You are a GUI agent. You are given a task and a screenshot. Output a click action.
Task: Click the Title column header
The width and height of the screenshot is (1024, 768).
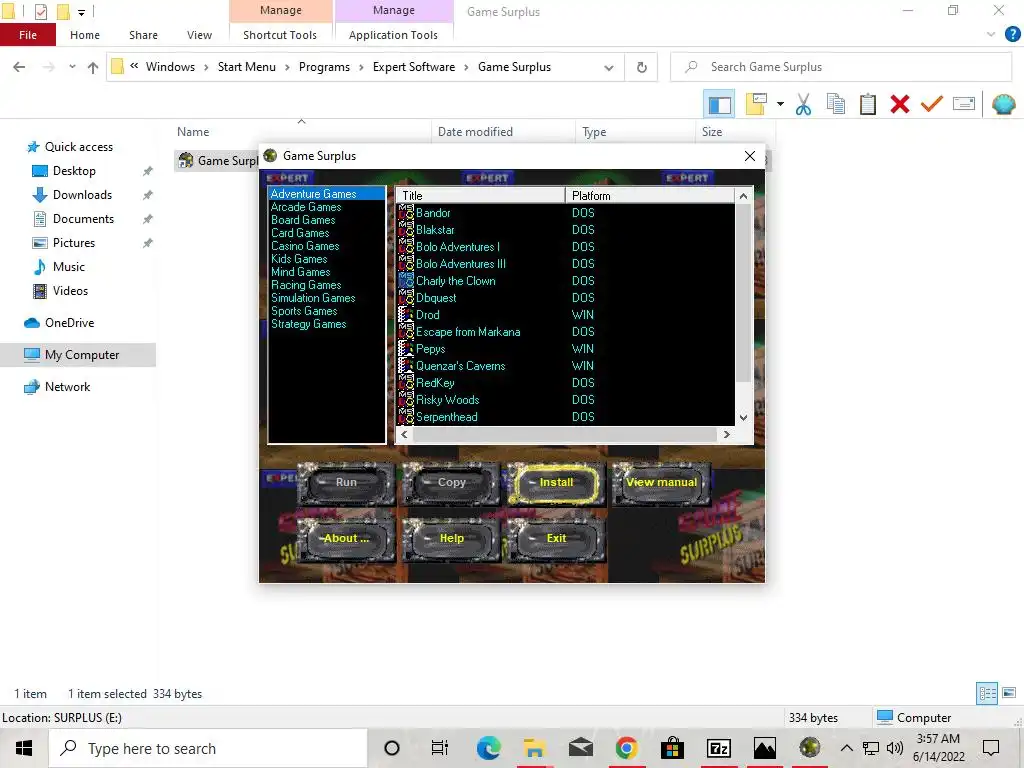coord(480,195)
